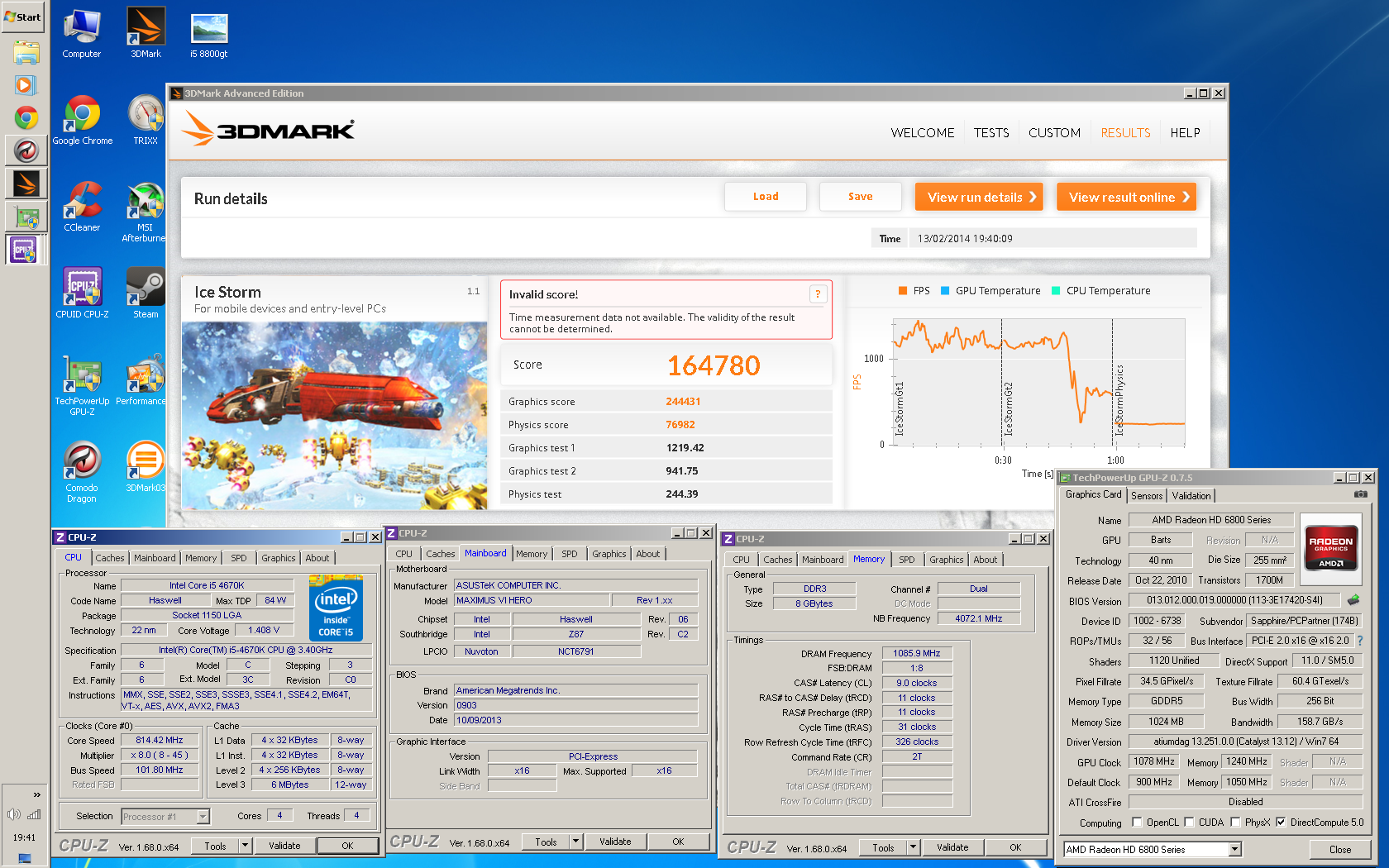1389x868 pixels.
Task: Click the orange FPS legend swatch
Action: [903, 290]
